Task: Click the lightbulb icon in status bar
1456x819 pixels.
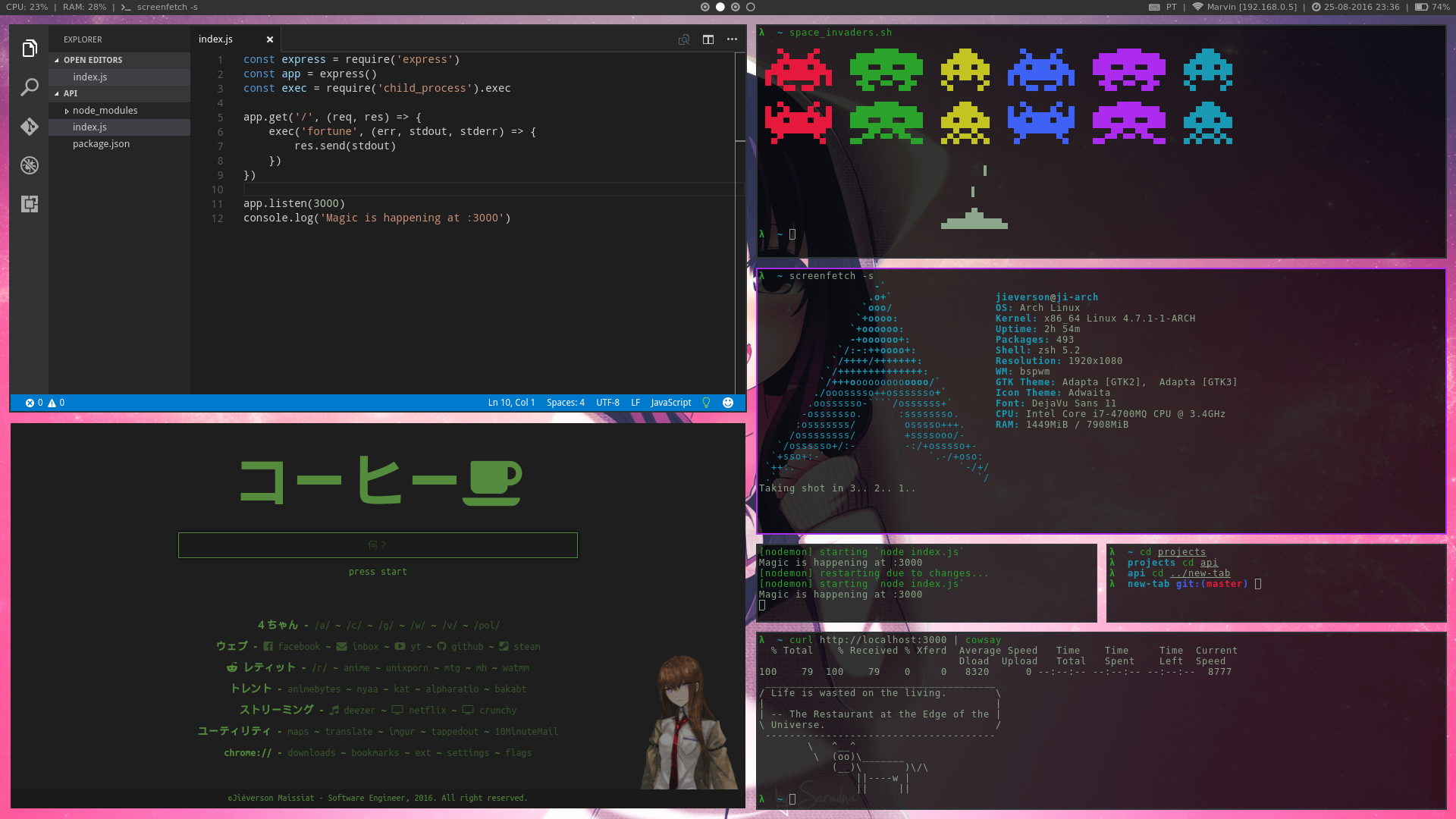Action: [706, 403]
